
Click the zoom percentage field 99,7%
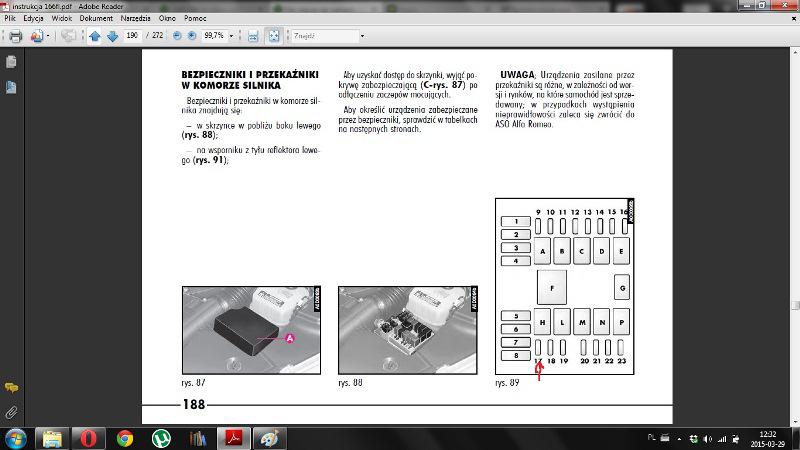214,36
